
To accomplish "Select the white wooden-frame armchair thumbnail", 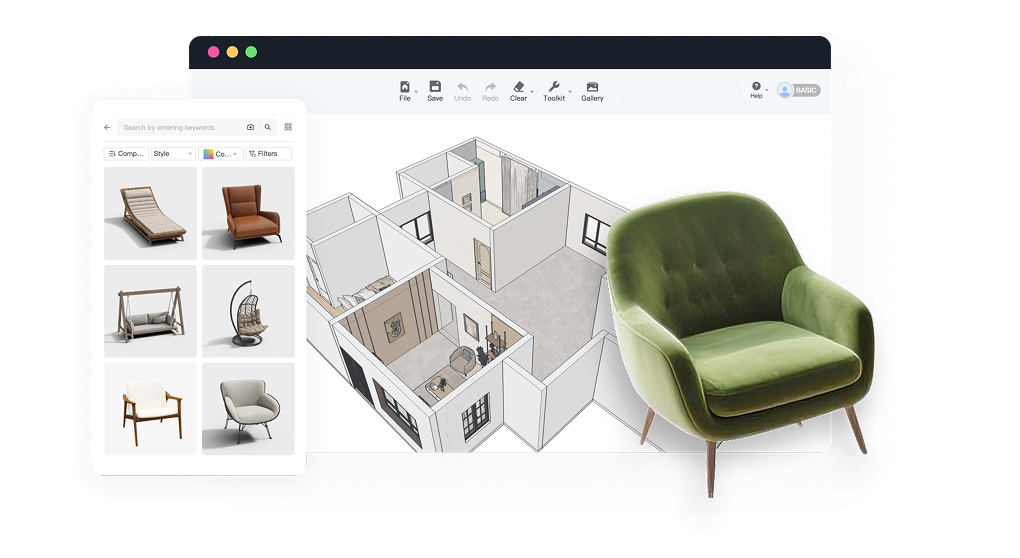I will 150,409.
